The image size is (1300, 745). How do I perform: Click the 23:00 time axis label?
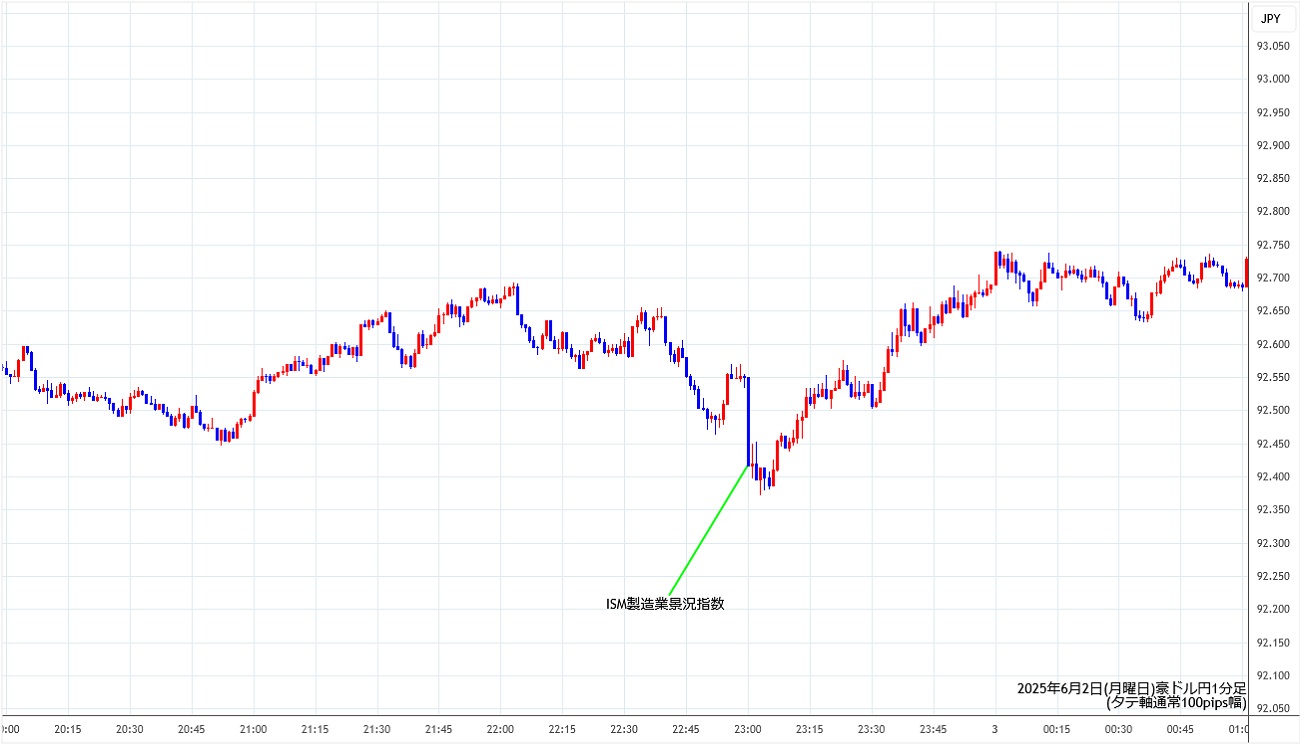point(749,729)
